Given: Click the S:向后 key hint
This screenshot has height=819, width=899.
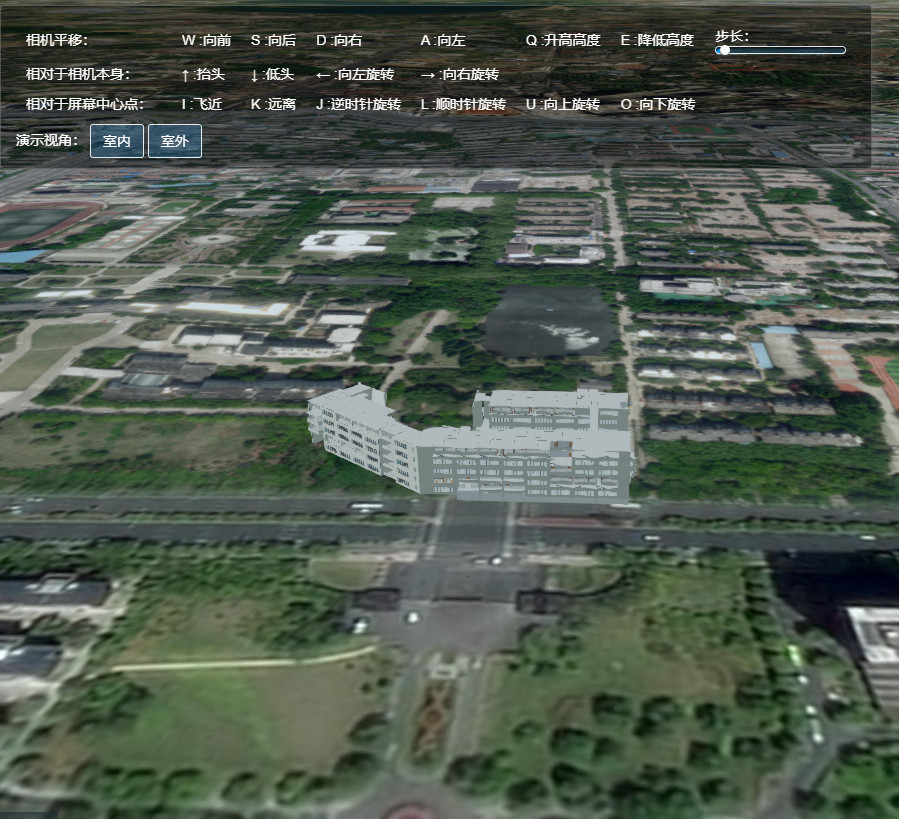Looking at the screenshot, I should click(x=273, y=40).
